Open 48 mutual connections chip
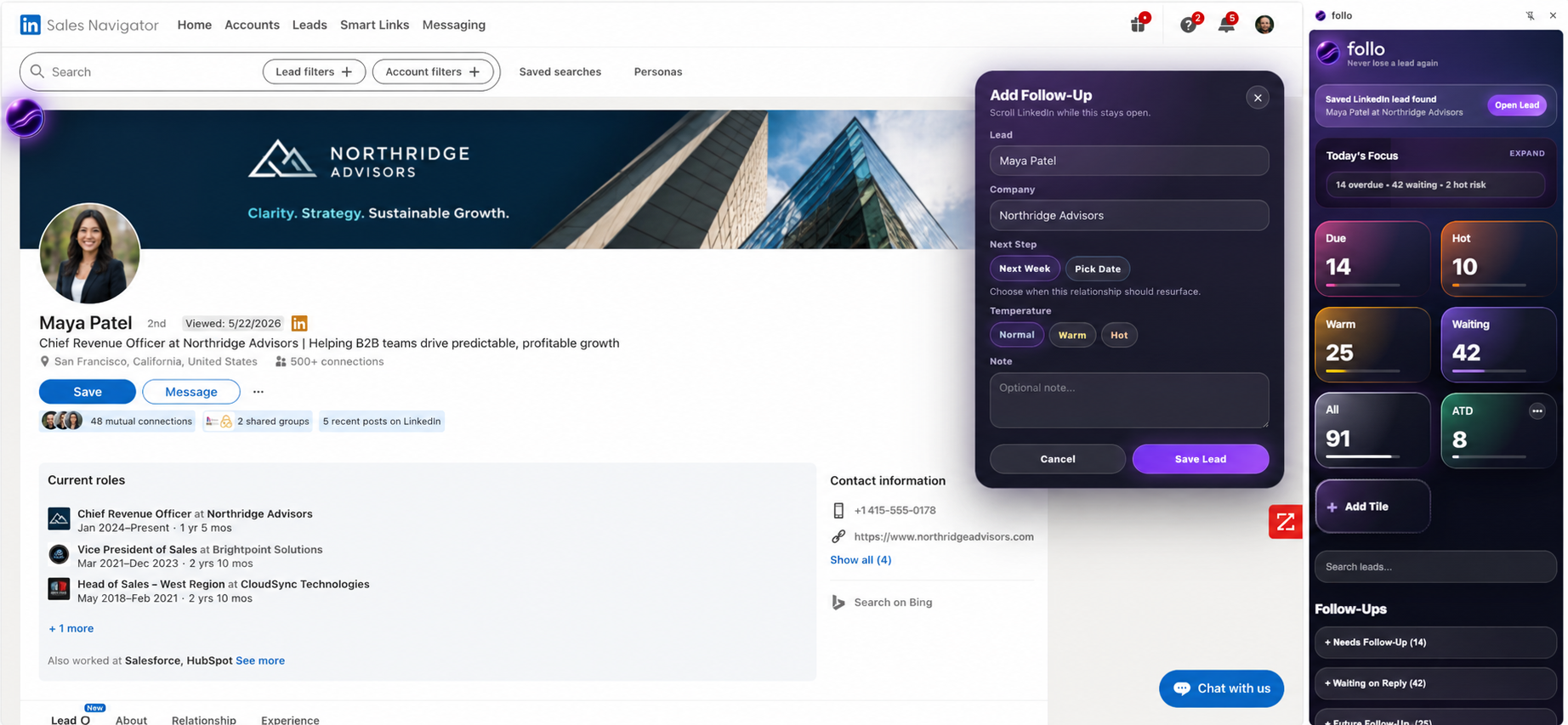The height and width of the screenshot is (725, 1568). (x=117, y=422)
